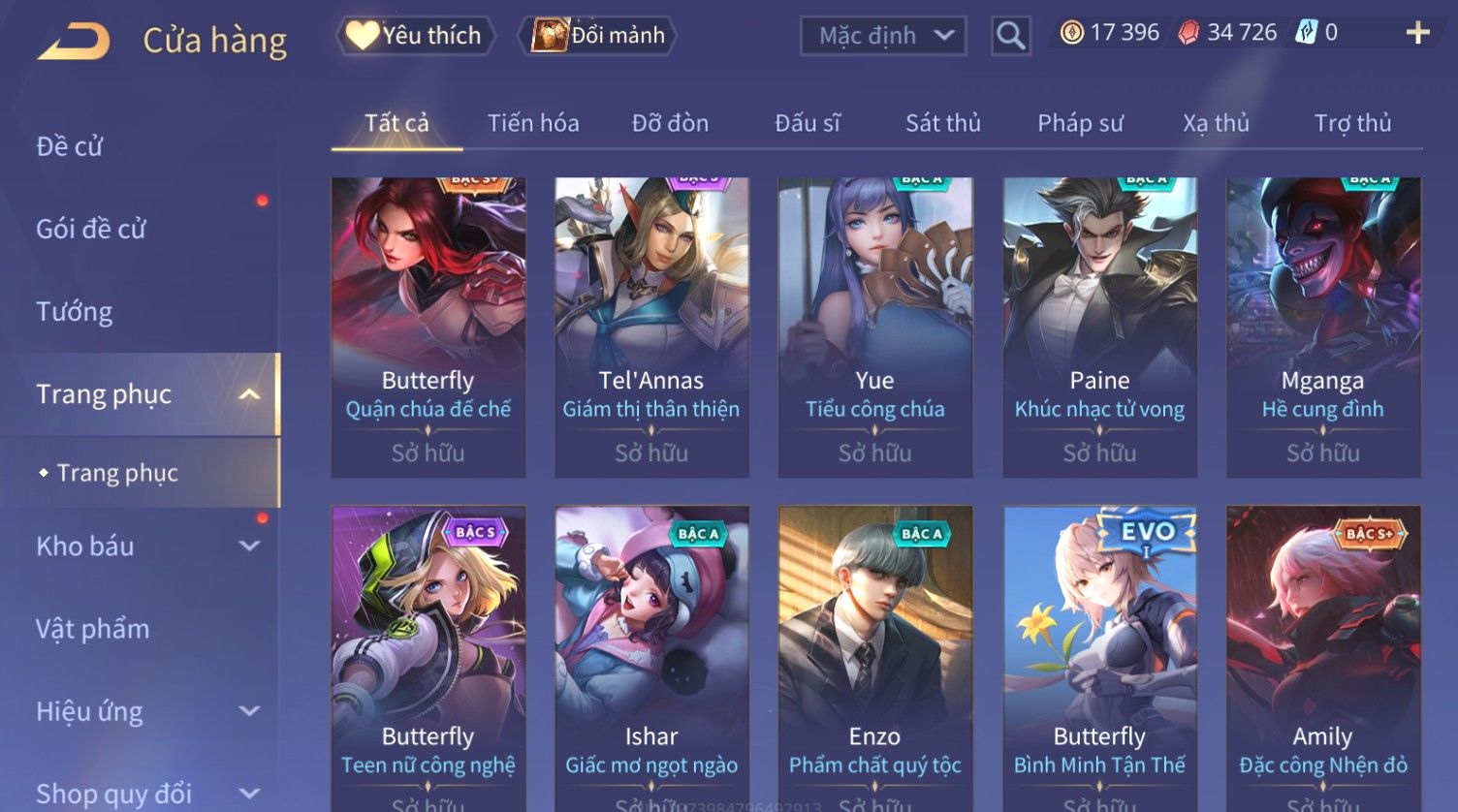Open the Tướng sidebar menu
Screen dimensions: 1458x812
[x=75, y=311]
